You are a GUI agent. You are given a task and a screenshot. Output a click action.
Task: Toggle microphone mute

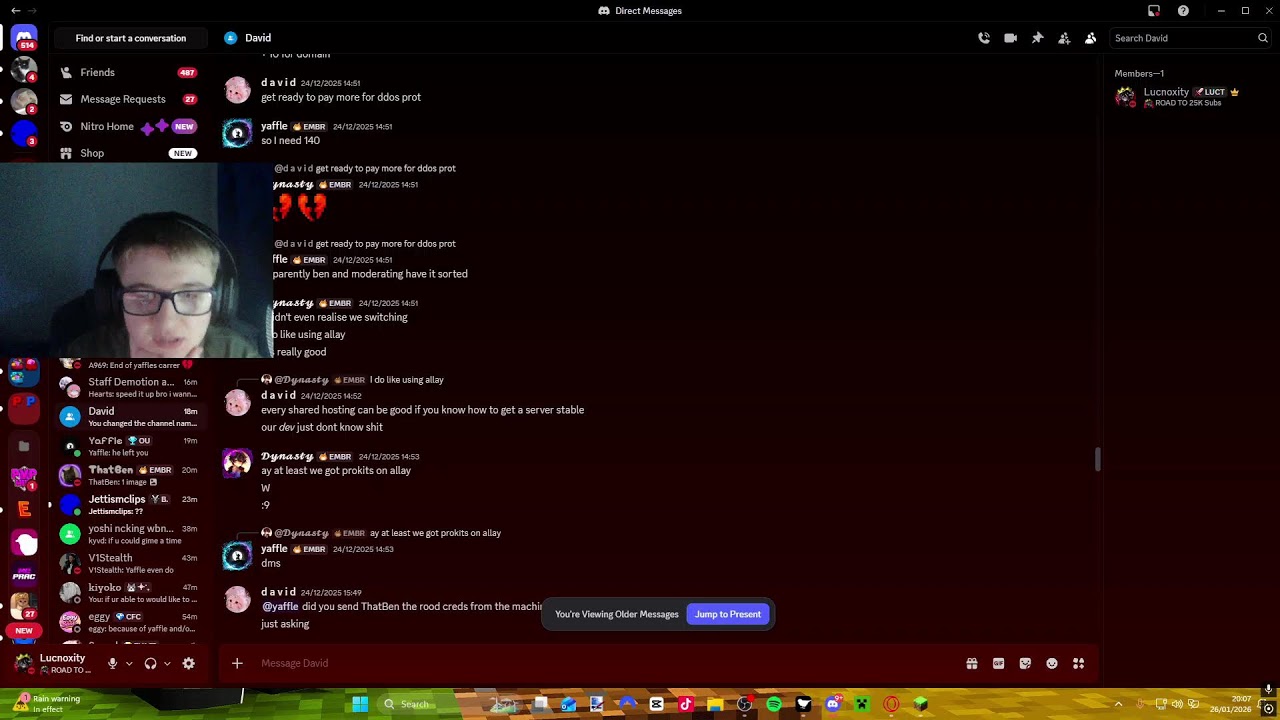(x=112, y=663)
